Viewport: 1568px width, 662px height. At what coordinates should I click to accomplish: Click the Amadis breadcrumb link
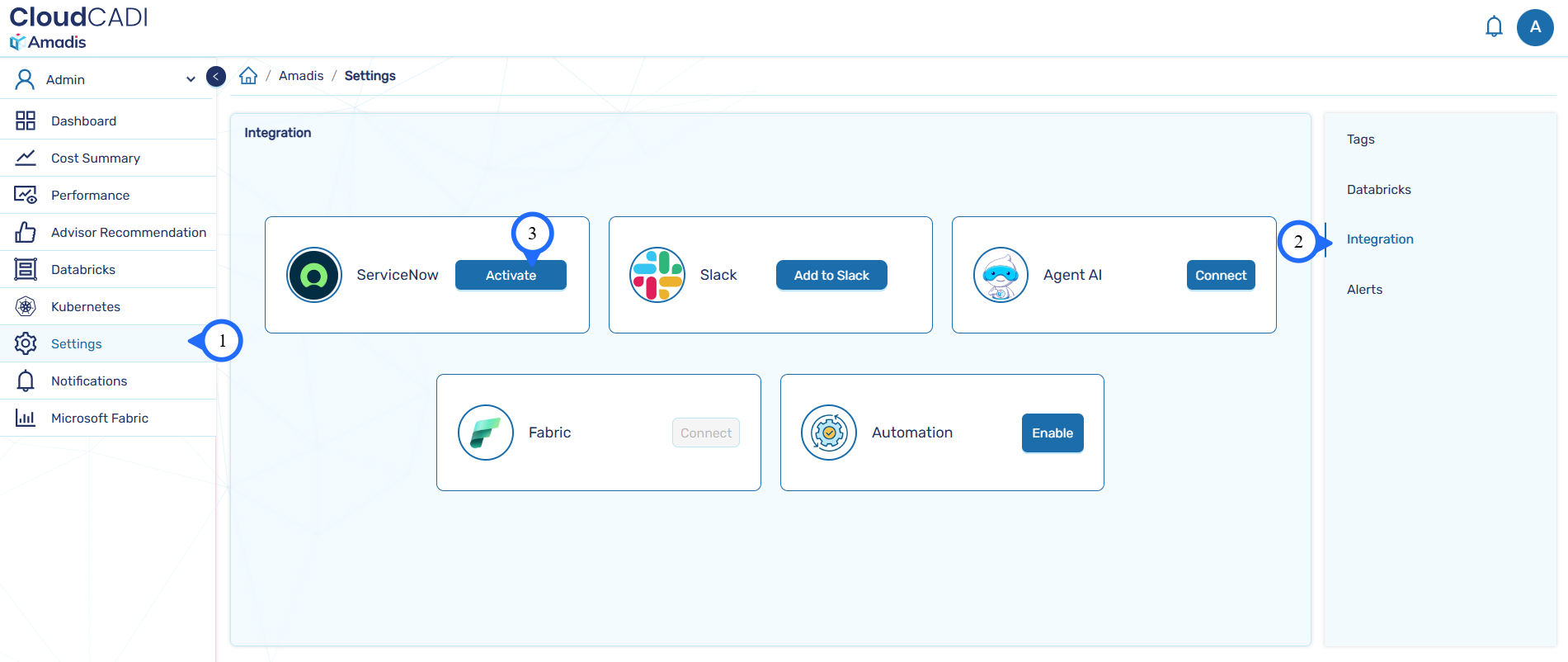pos(301,76)
